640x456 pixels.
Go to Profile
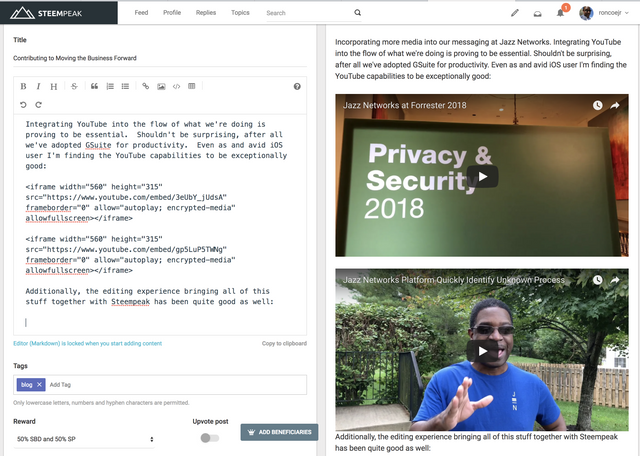tap(172, 13)
